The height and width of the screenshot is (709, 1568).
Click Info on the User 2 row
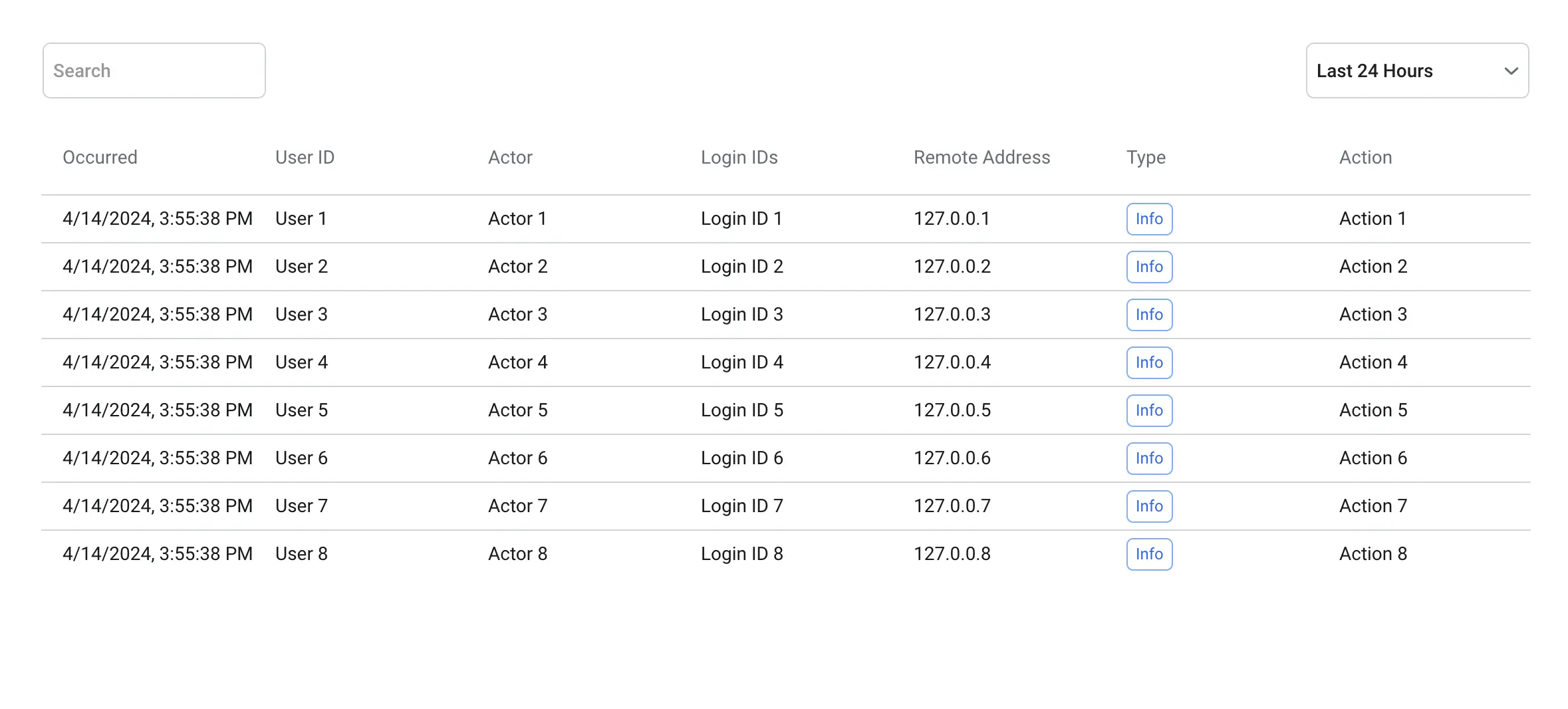1148,266
